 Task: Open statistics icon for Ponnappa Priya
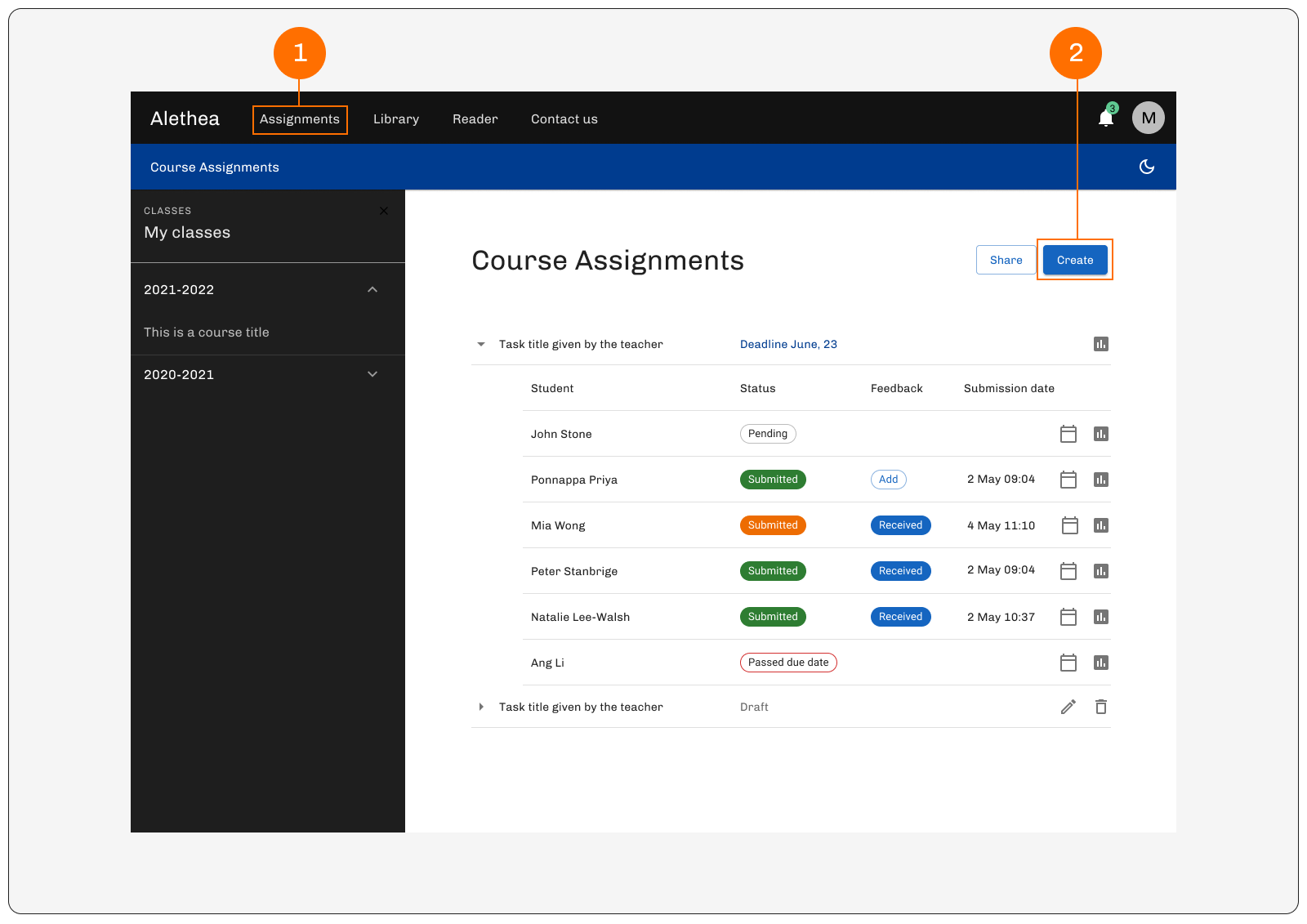pos(1101,480)
